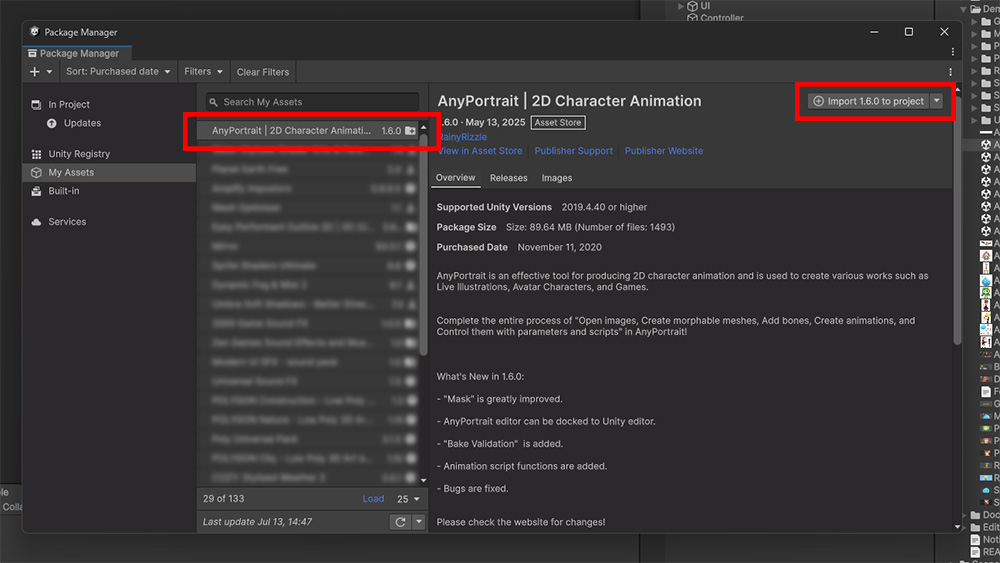Click the My Assets cube icon
The width and height of the screenshot is (1000, 563).
tap(36, 172)
